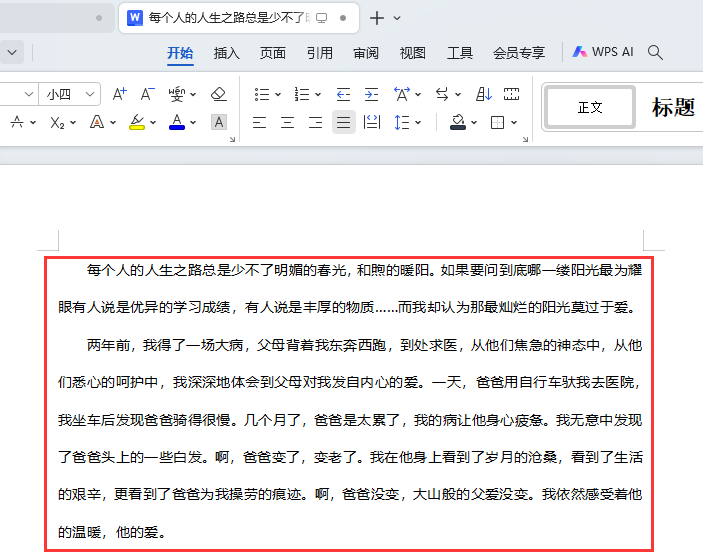Click the paragraph starting with 两年前
Image resolution: width=703 pixels, height=559 pixels.
click(350, 439)
